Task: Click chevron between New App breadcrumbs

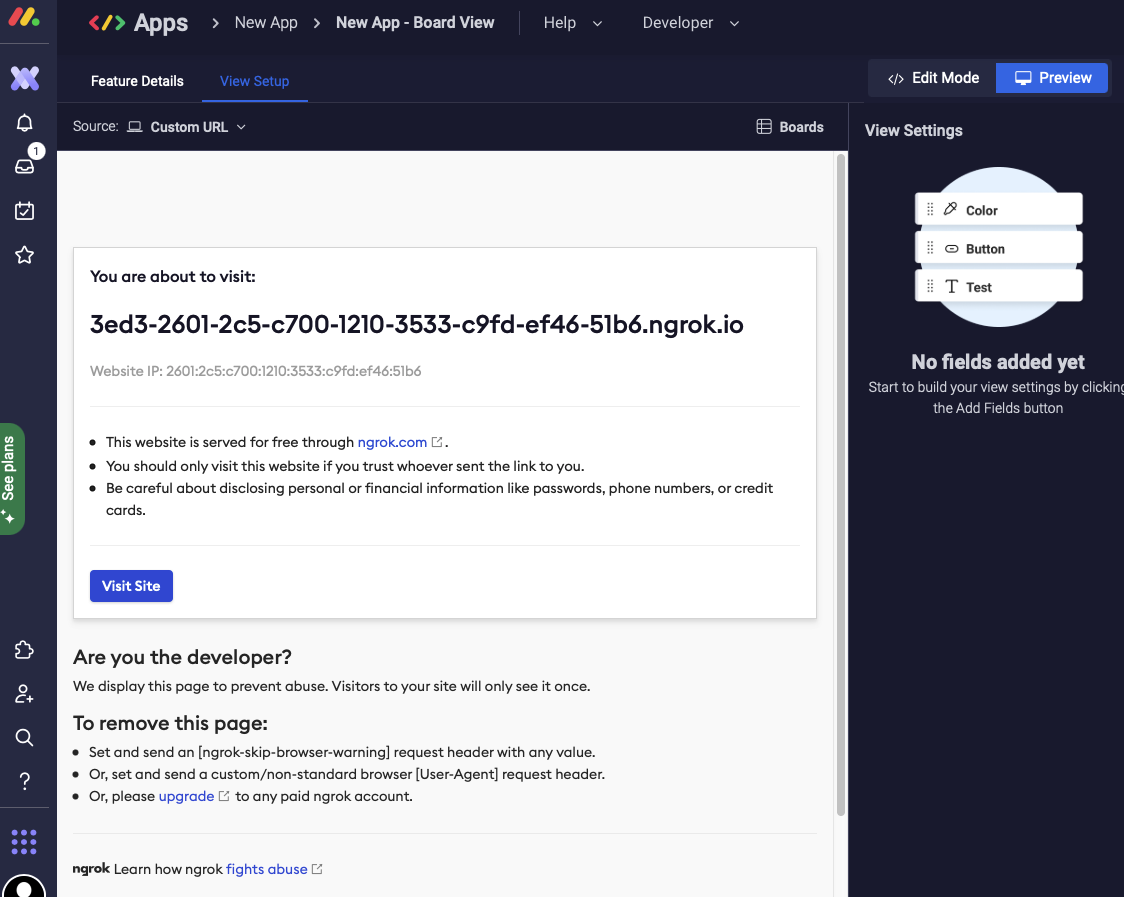Action: click(317, 23)
